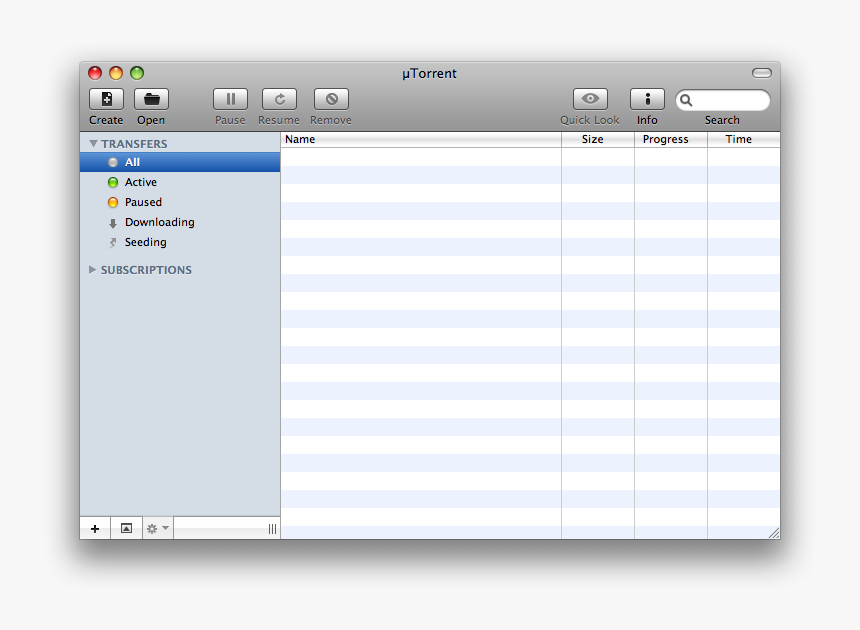Click the SUBSCRIPTIONS heading text
Viewport: 860px width, 630px height.
pos(146,270)
